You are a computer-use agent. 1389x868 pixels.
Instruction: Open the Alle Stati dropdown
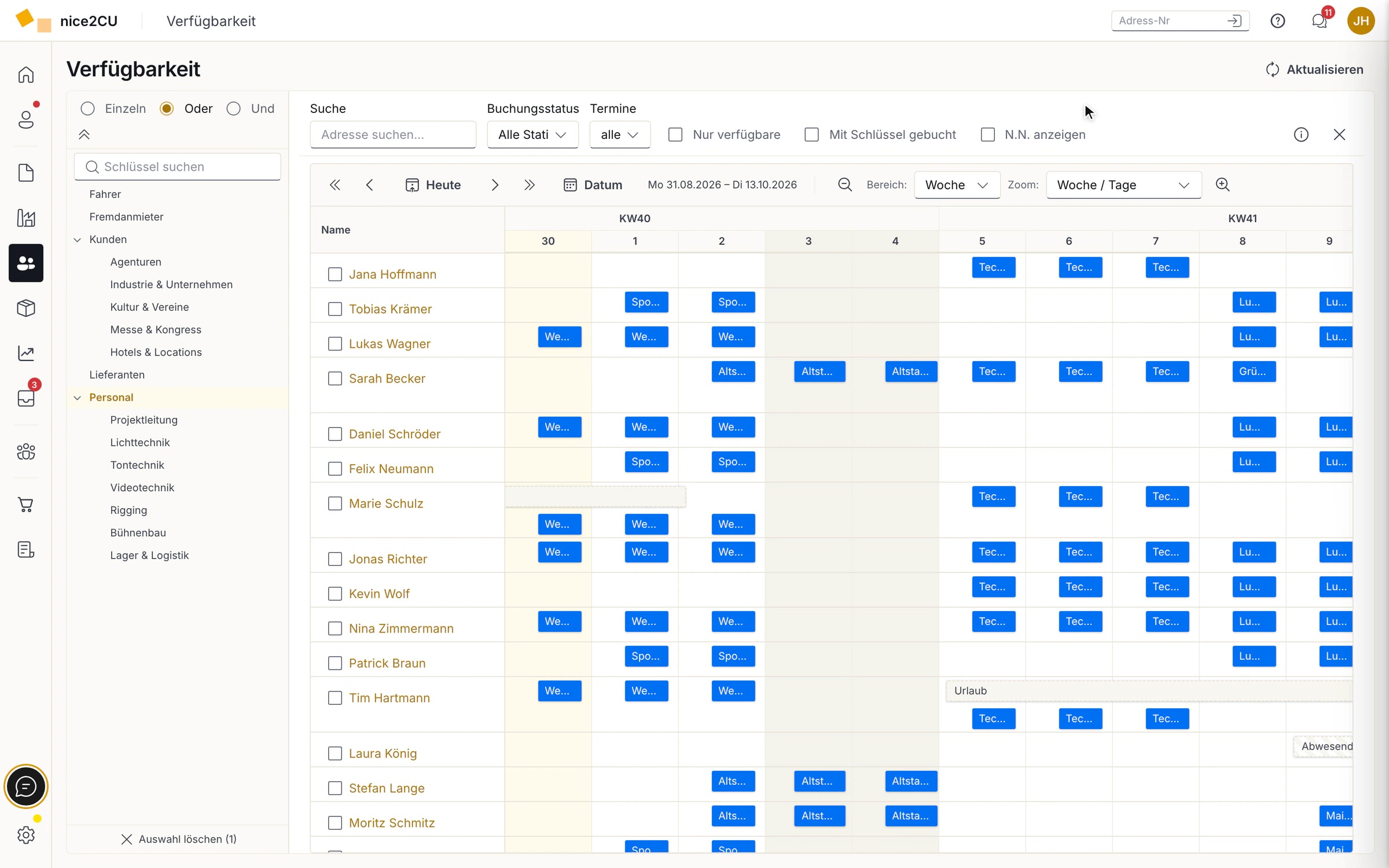pos(532,135)
